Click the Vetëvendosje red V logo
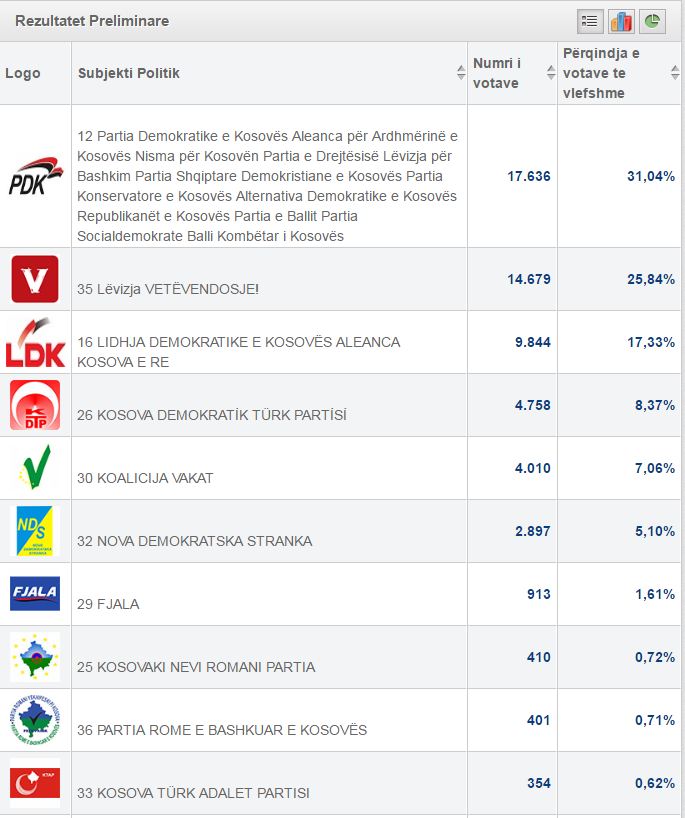Image resolution: width=685 pixels, height=818 pixels. [x=35, y=279]
